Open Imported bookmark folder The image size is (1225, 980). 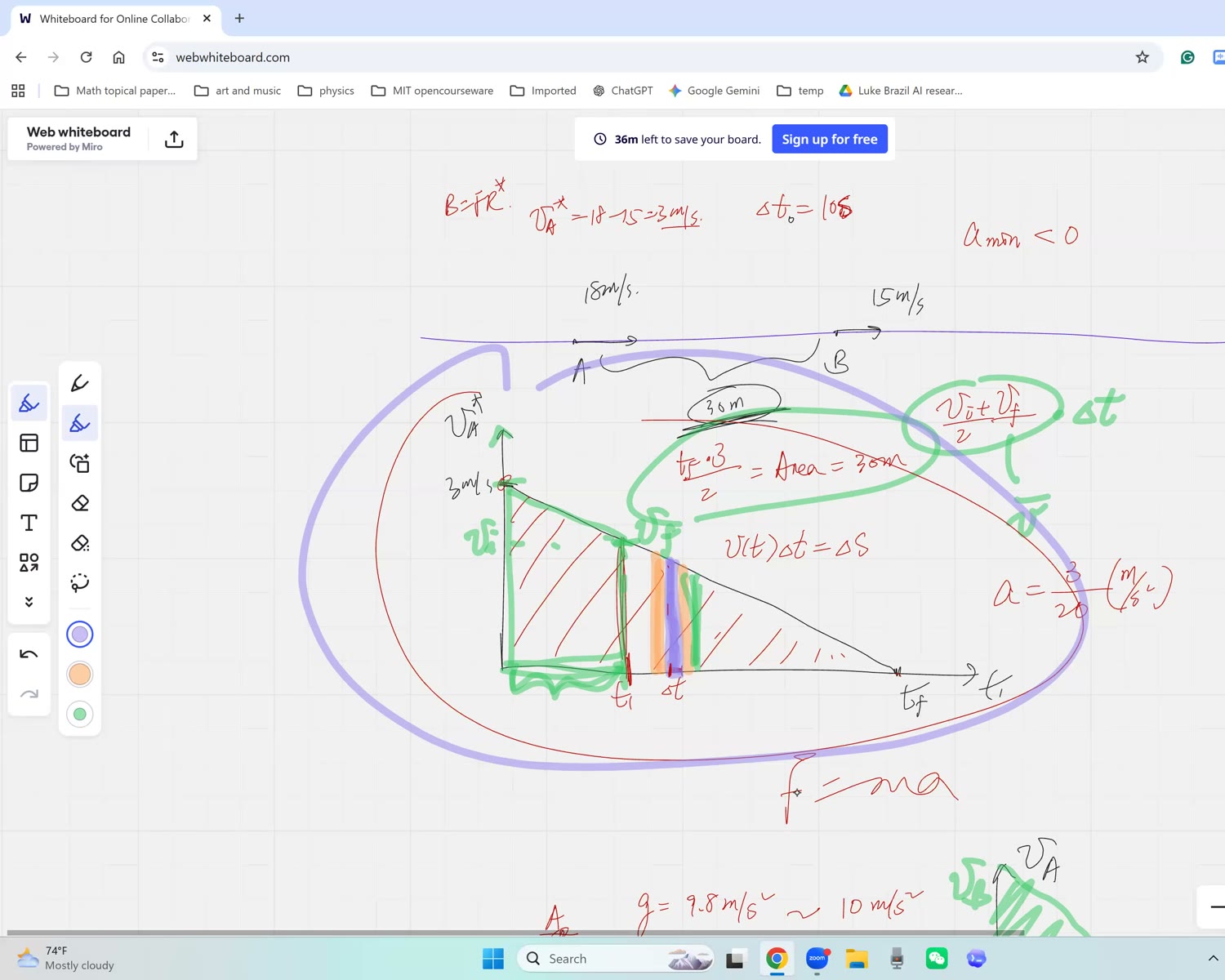[543, 91]
